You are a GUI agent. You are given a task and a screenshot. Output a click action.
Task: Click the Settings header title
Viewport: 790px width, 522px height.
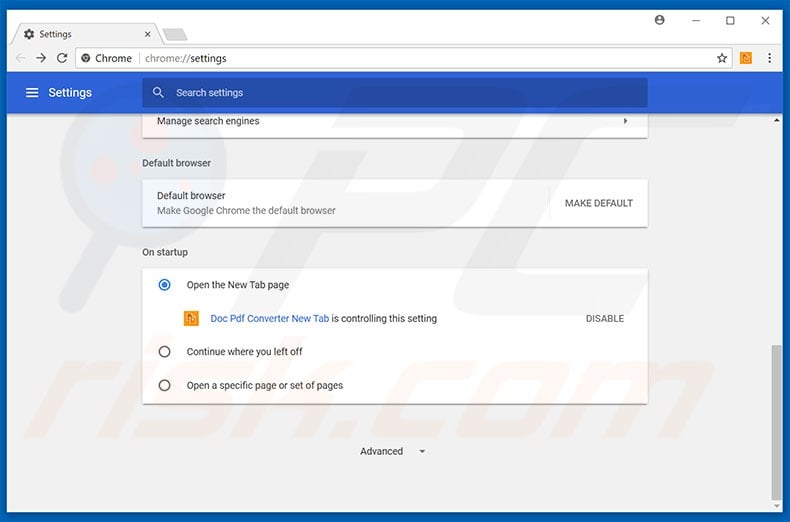pyautogui.click(x=70, y=93)
